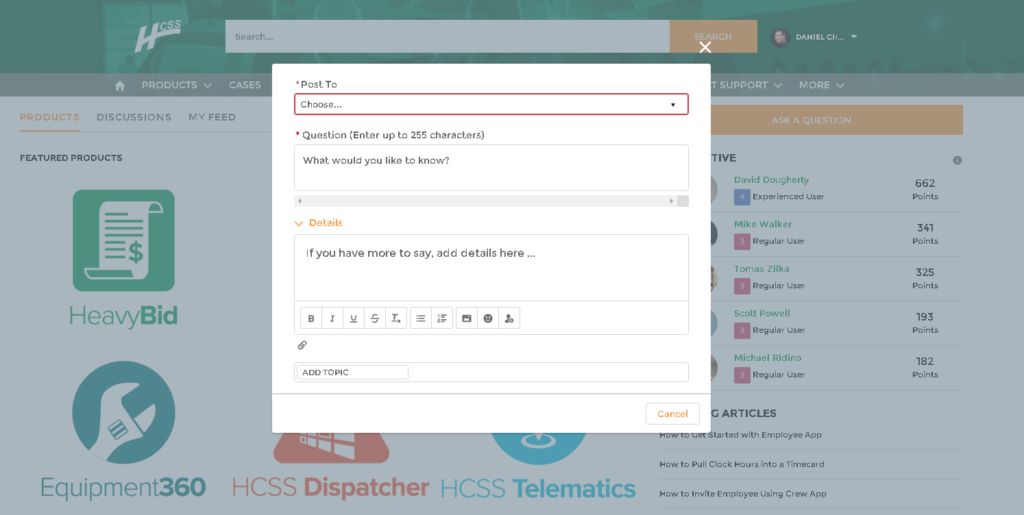Viewport: 1024px width, 515px height.
Task: Click the paperclip attach file icon
Action: [x=302, y=345]
